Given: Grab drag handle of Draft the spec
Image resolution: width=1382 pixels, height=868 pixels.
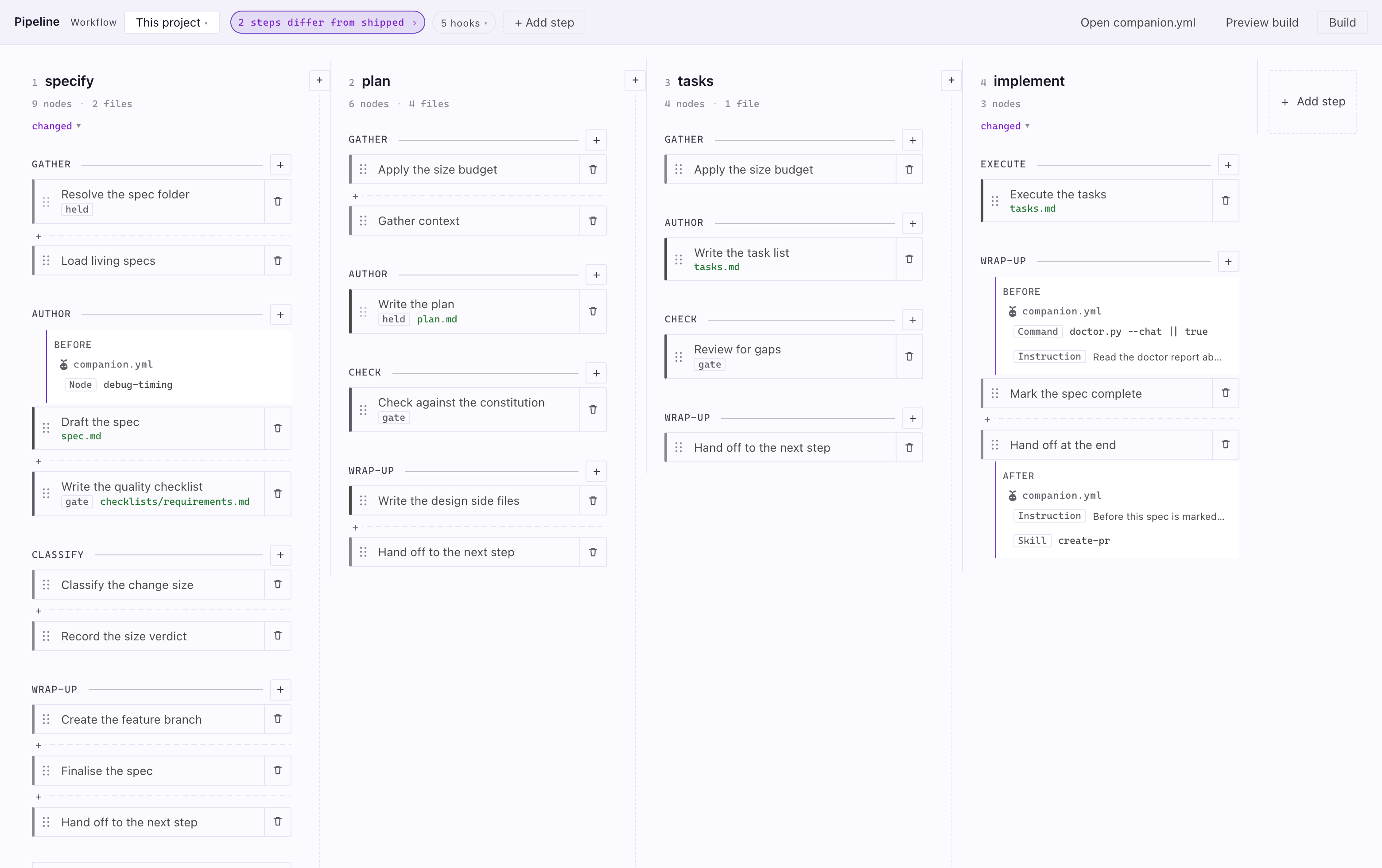Looking at the screenshot, I should [x=47, y=429].
